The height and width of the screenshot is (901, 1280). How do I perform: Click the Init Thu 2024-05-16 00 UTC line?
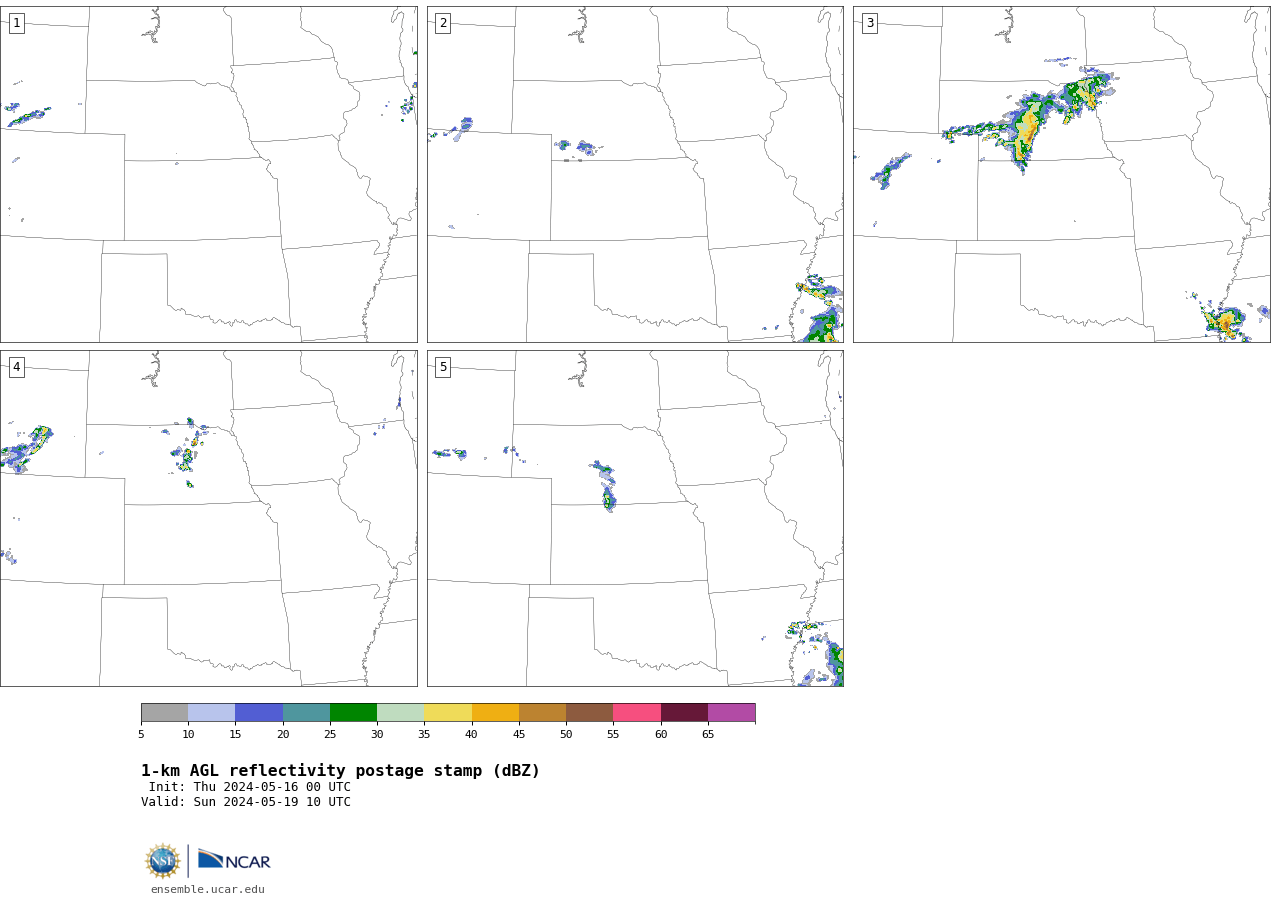pyautogui.click(x=250, y=787)
